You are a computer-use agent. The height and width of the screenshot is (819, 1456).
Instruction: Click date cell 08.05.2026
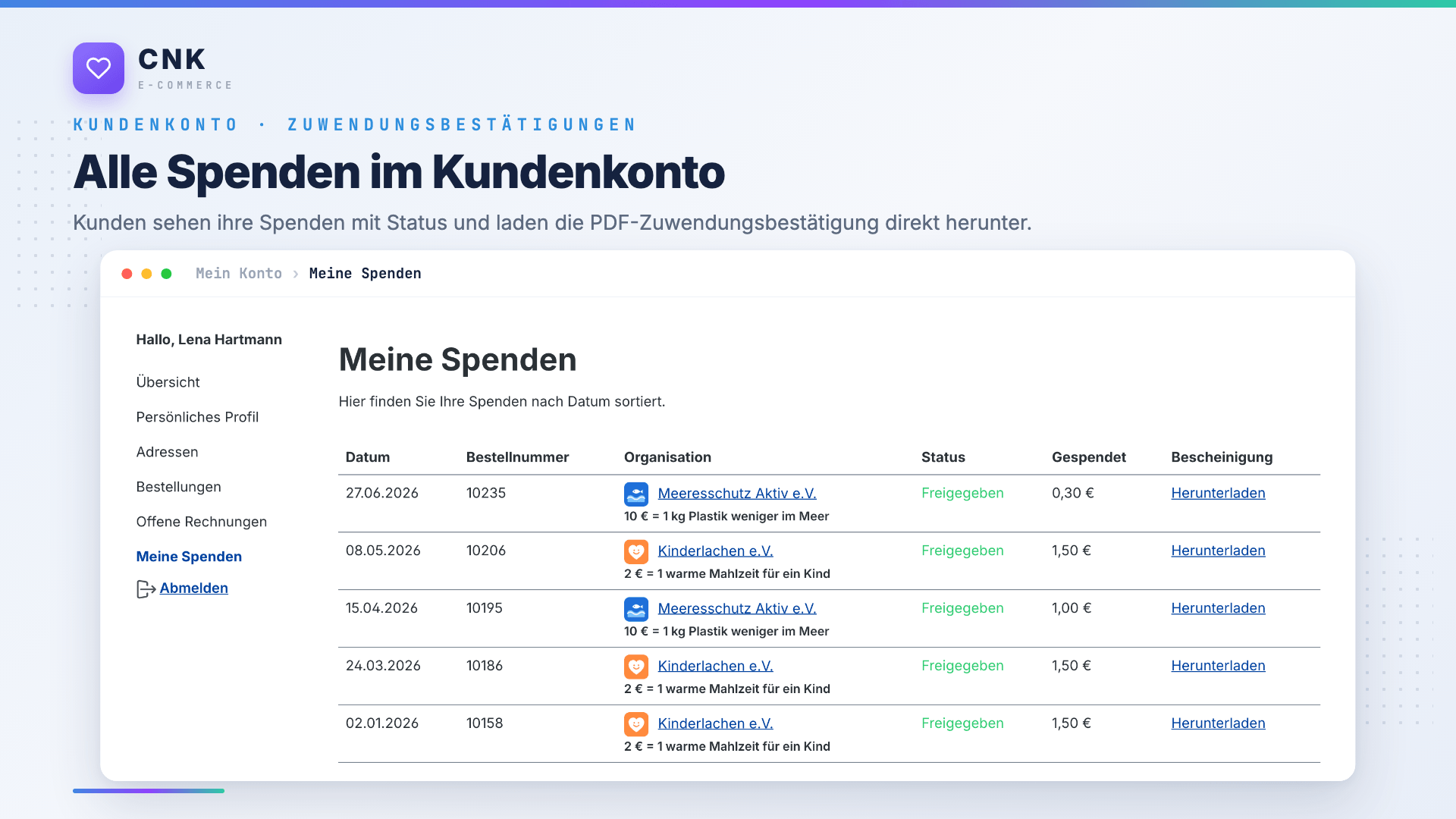(x=383, y=551)
